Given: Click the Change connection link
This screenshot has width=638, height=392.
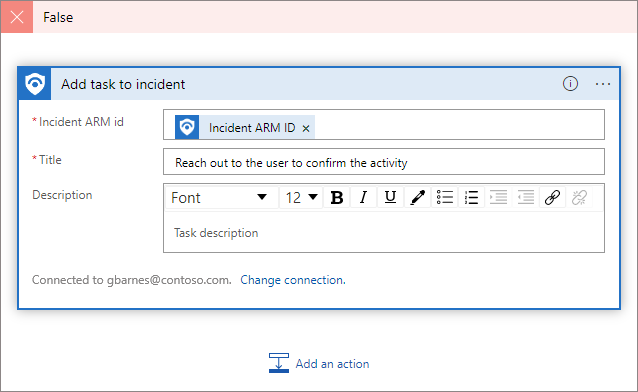Looking at the screenshot, I should click(x=293, y=280).
